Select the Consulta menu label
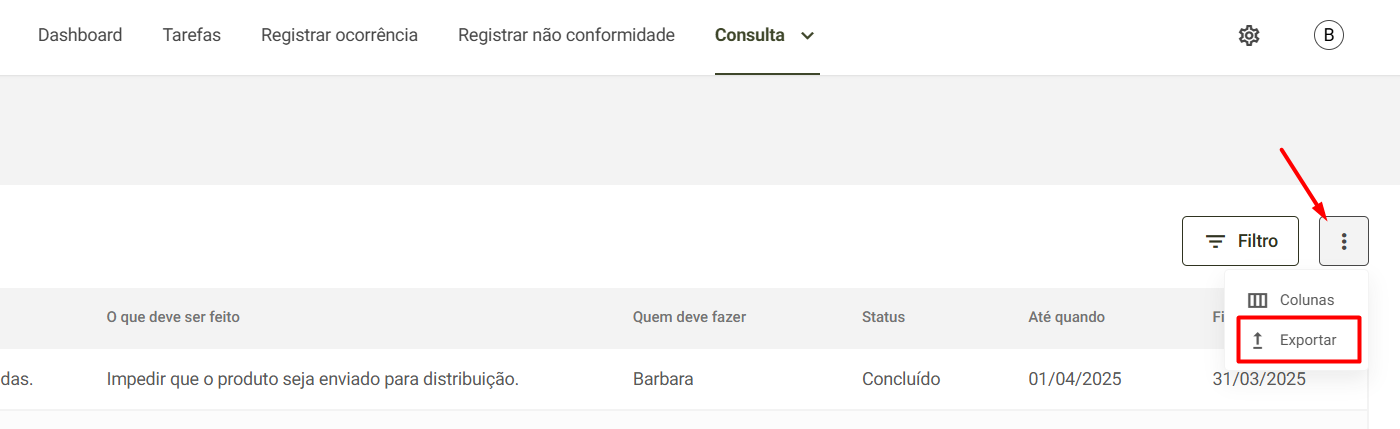Image resolution: width=1400 pixels, height=429 pixels. tap(750, 35)
